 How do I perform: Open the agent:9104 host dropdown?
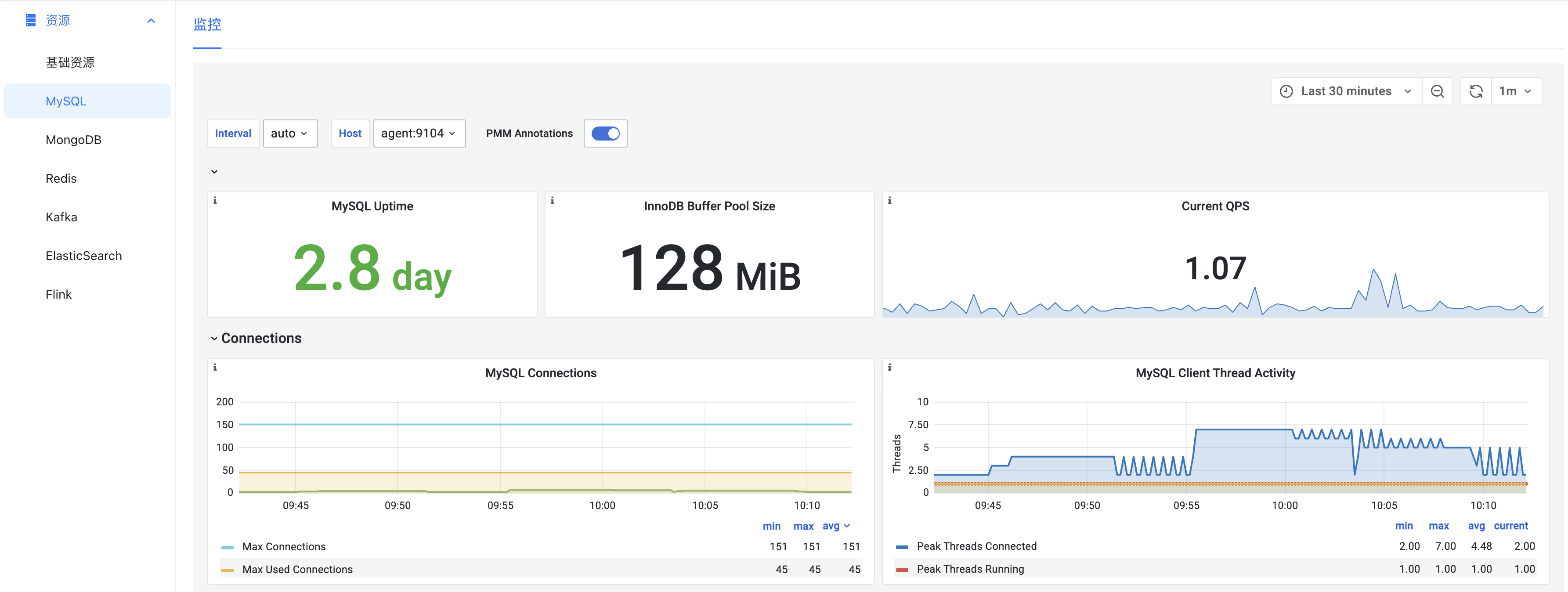(419, 133)
